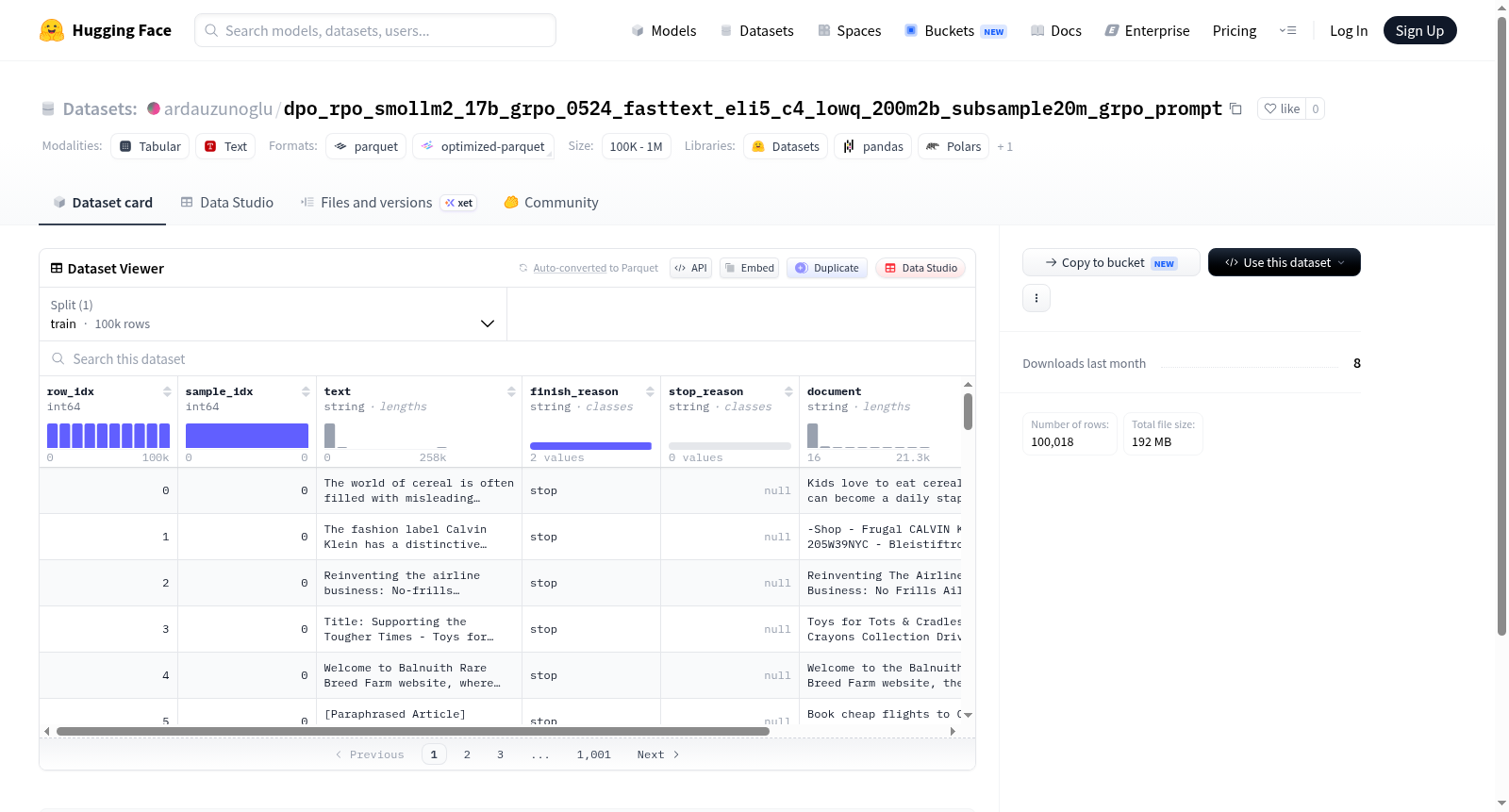Viewport: 1509px width, 812px height.
Task: Go to the Pricing page
Action: (1234, 30)
